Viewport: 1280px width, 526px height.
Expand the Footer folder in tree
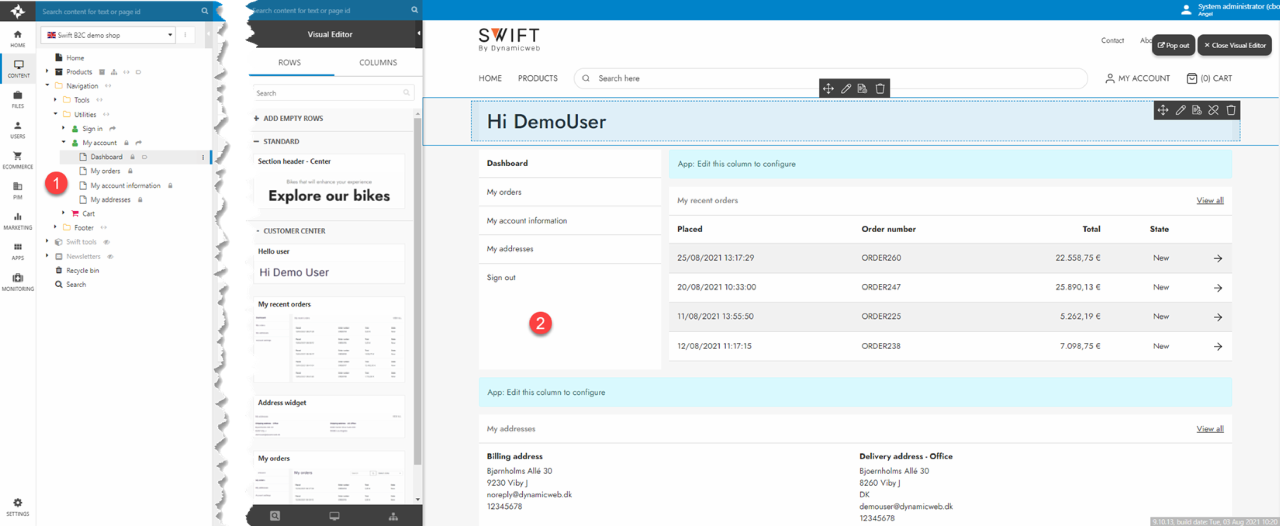pyautogui.click(x=55, y=228)
